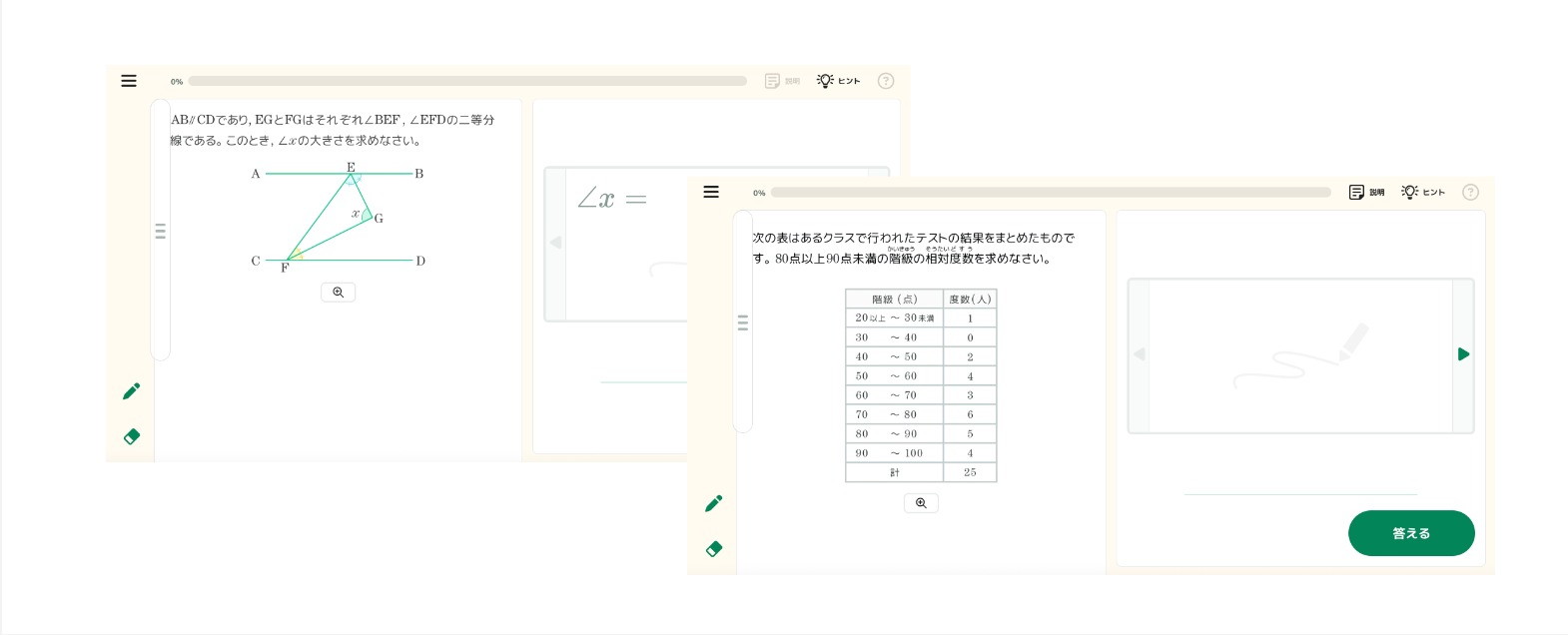Viewport: 1568px width, 635px height.
Task: Open hamburger menu in geometry problem window
Action: coord(129,81)
